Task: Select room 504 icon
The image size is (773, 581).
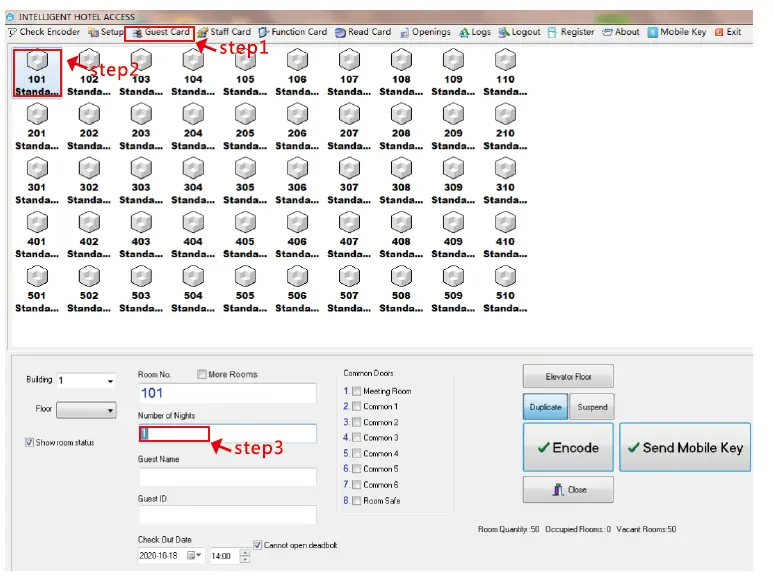Action: pyautogui.click(x=193, y=277)
